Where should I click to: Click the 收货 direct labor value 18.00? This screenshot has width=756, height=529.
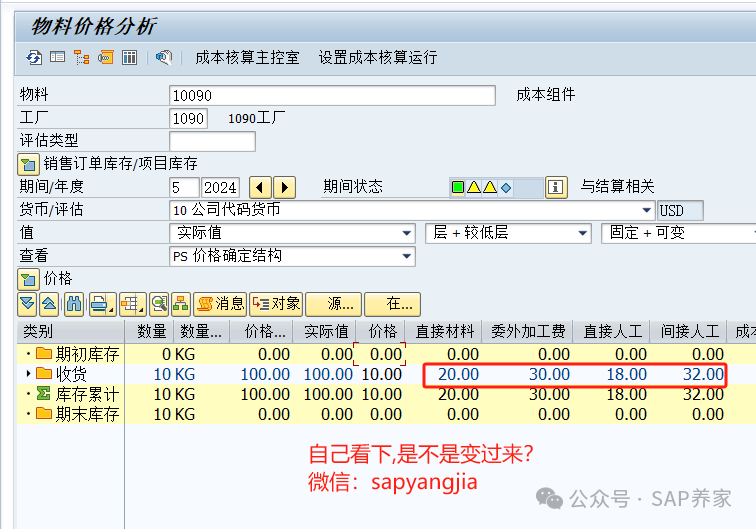626,374
